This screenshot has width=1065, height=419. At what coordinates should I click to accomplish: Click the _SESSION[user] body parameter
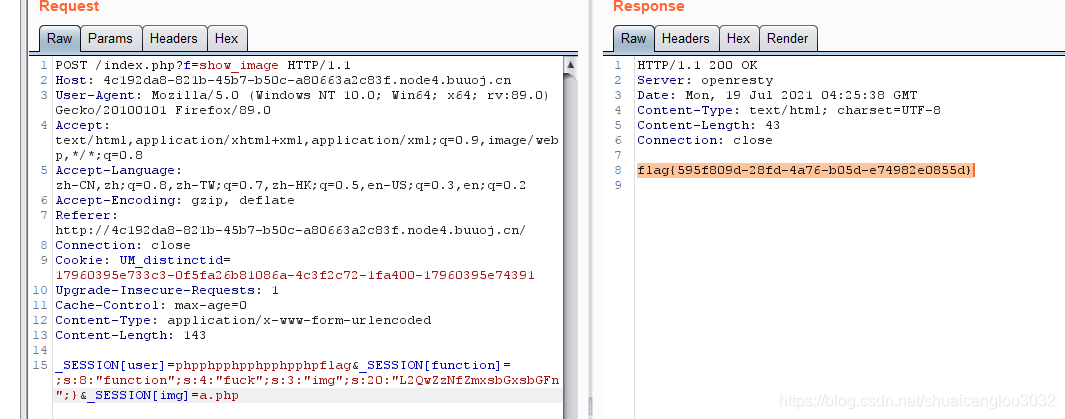coord(204,365)
